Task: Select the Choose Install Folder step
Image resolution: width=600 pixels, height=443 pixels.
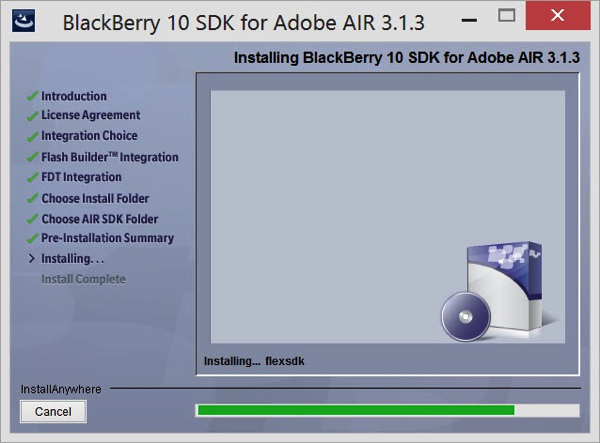Action: tap(95, 198)
